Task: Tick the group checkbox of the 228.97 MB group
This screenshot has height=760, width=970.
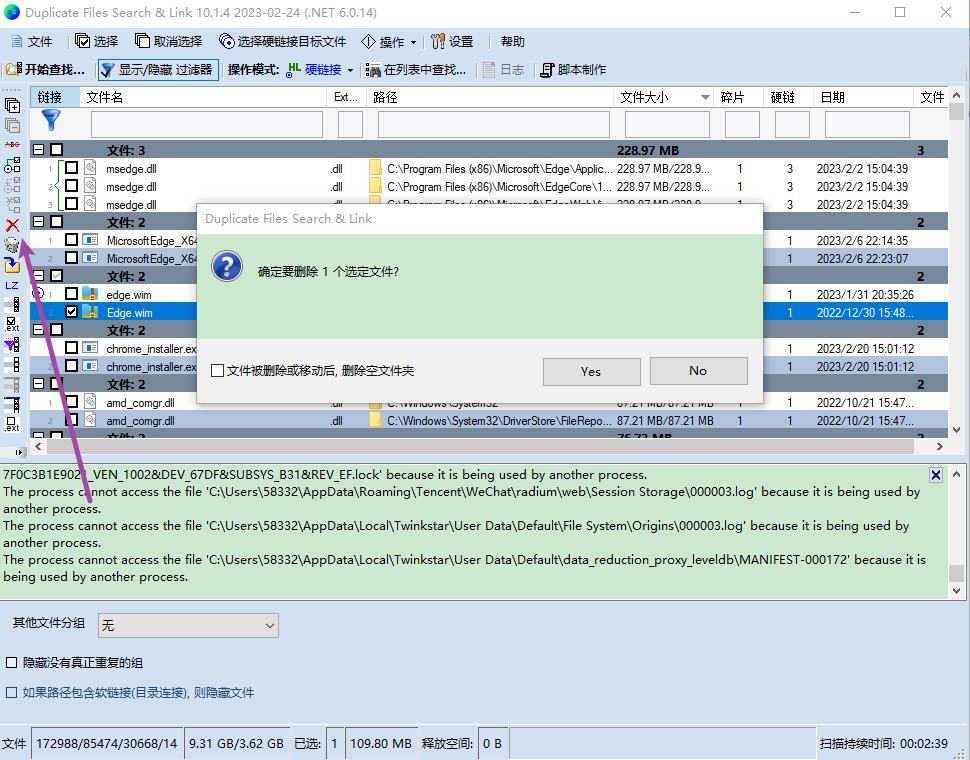Action: tap(56, 150)
